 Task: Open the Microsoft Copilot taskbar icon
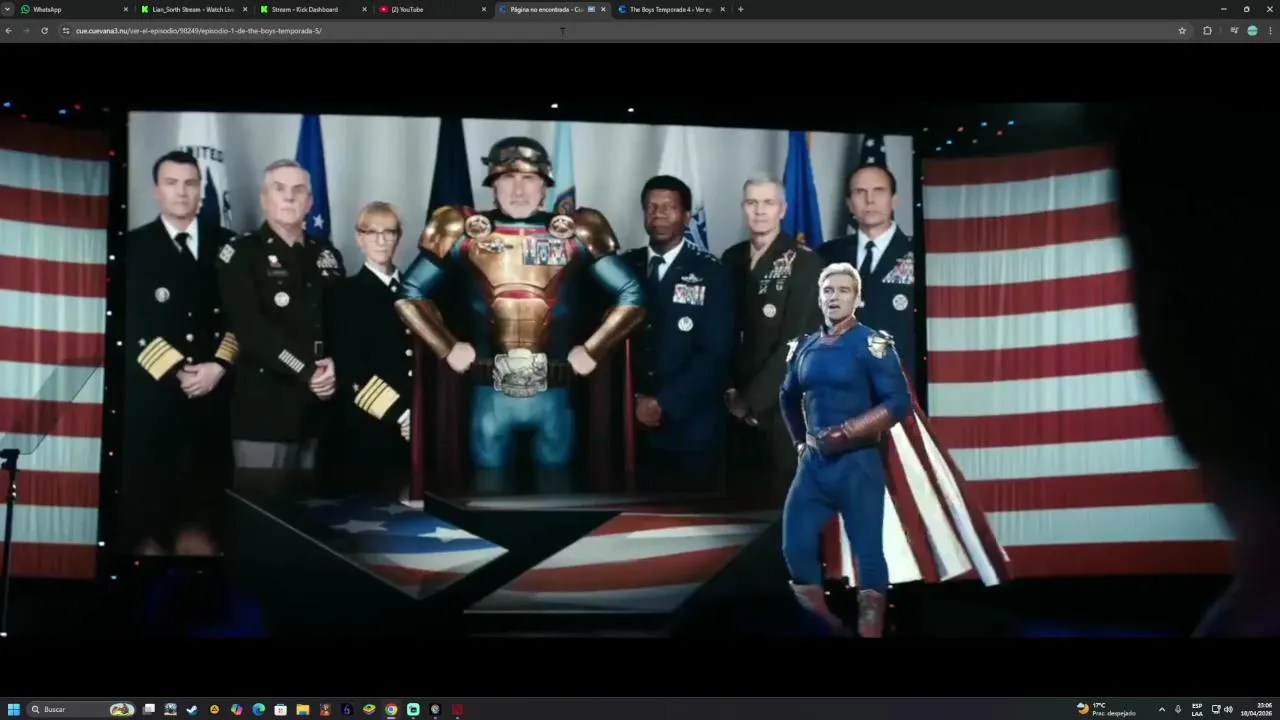coord(236,709)
